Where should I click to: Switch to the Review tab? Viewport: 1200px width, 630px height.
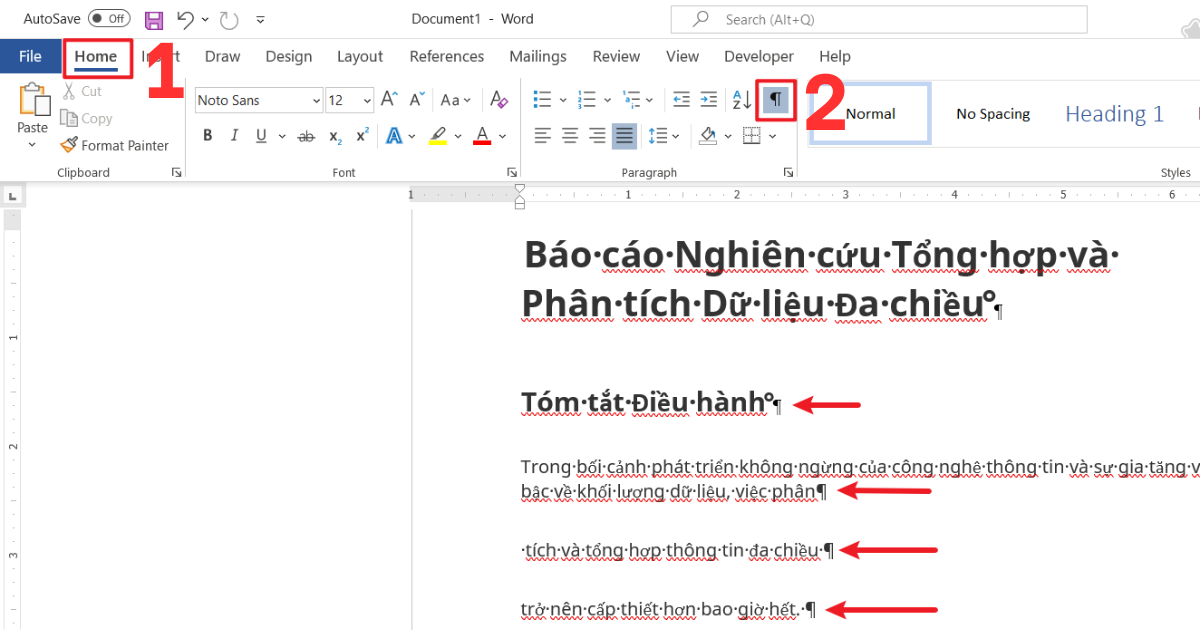pos(616,56)
